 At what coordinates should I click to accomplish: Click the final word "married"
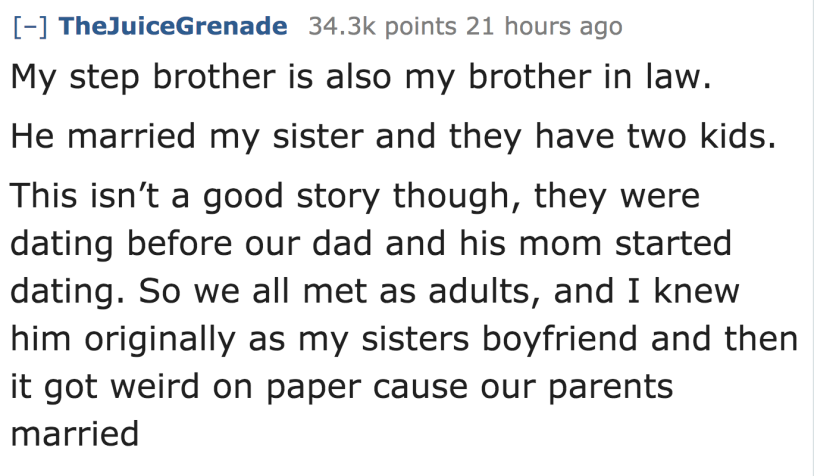tap(73, 435)
